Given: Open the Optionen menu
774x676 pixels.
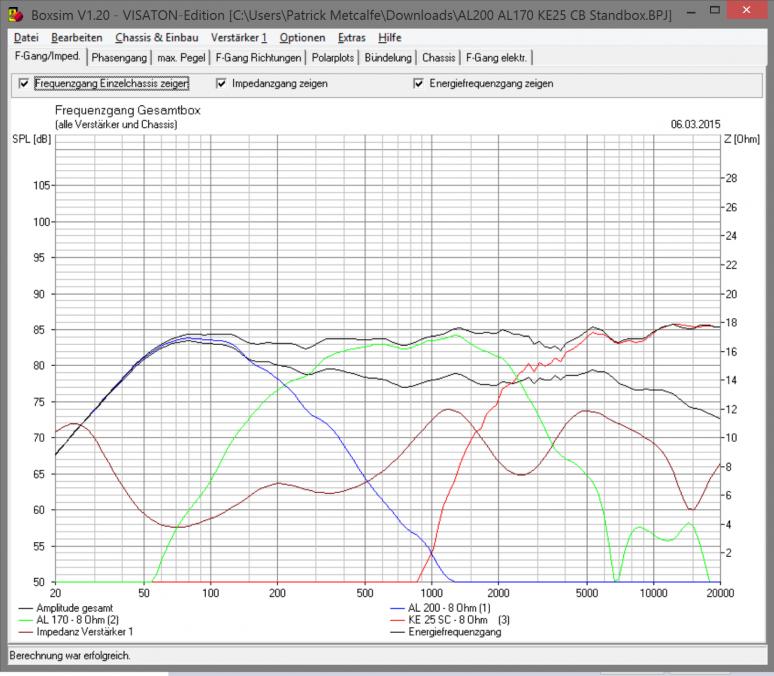Looking at the screenshot, I should (x=302, y=37).
